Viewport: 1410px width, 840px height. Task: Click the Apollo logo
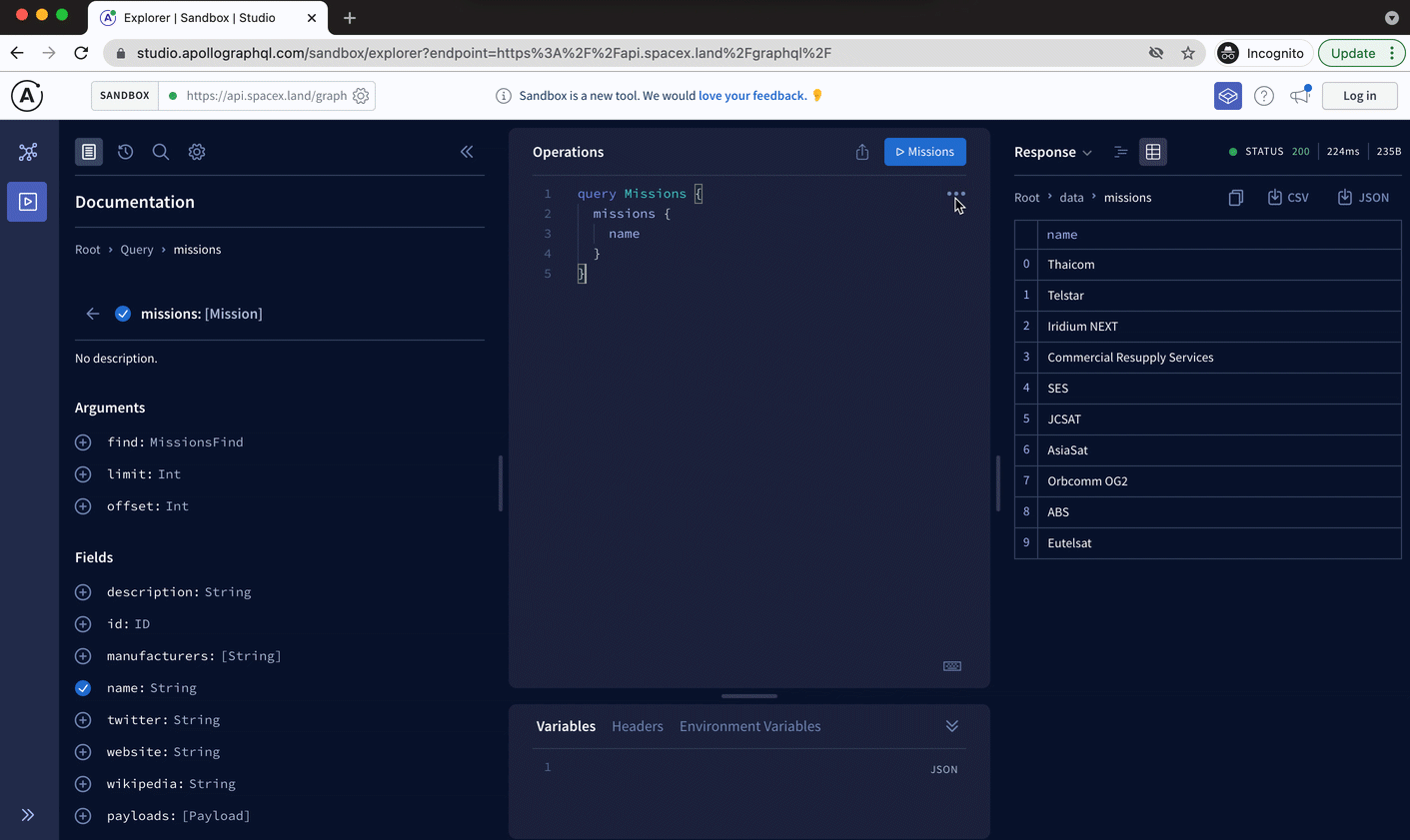point(27,96)
